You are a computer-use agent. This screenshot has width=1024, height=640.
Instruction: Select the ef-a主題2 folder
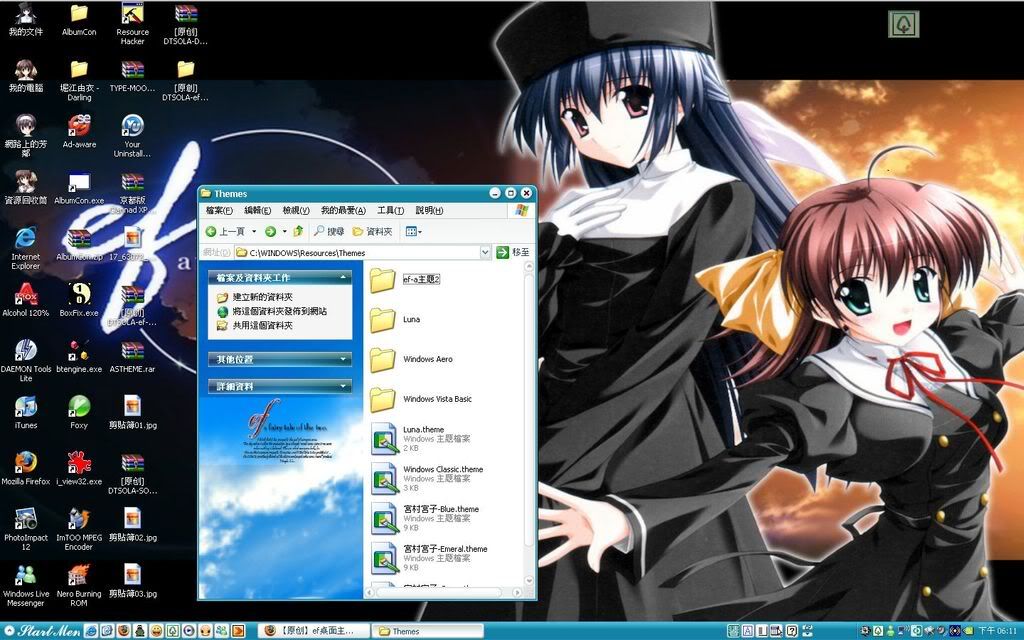[x=405, y=280]
